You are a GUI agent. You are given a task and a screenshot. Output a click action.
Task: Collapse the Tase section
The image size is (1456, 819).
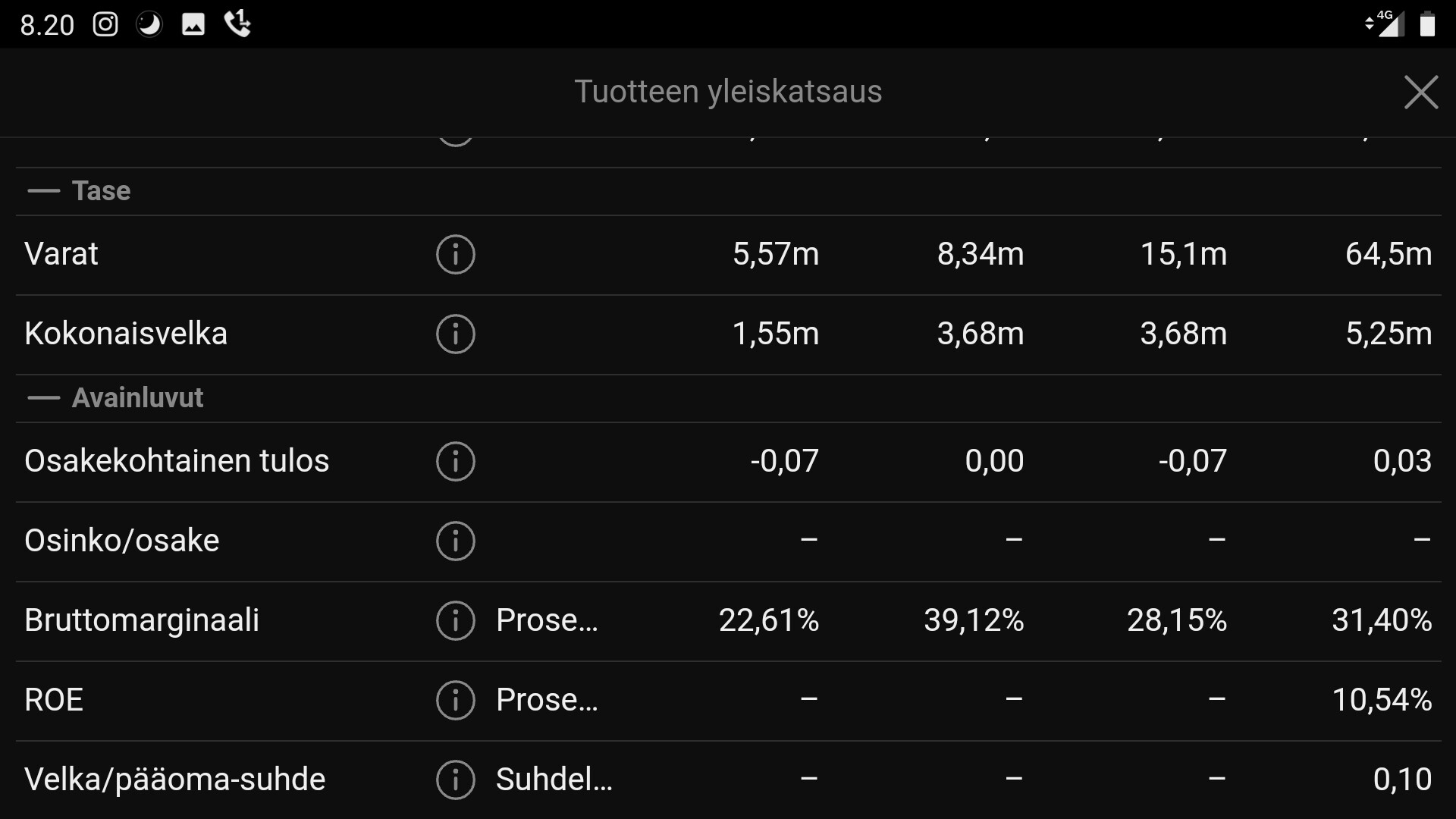[x=44, y=191]
